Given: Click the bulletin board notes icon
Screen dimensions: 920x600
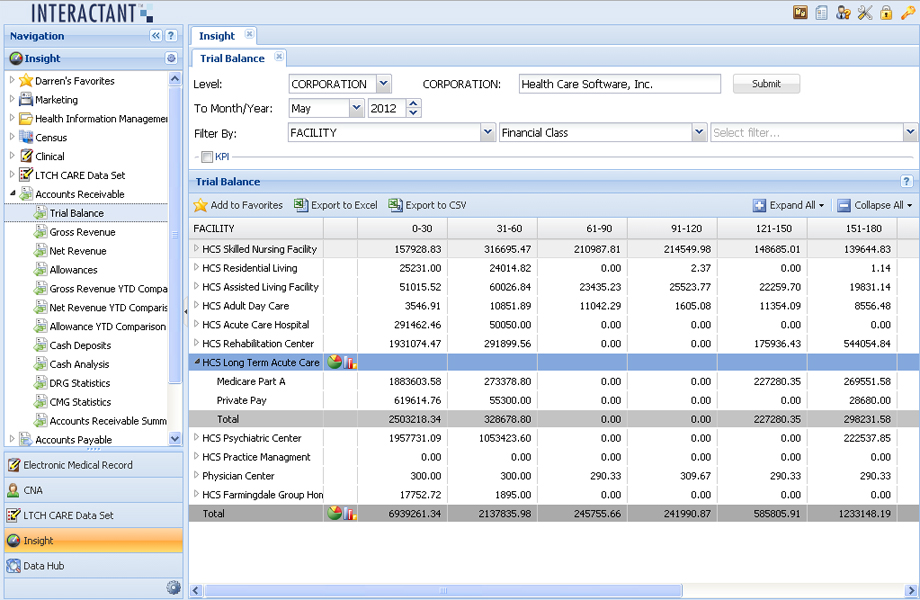Looking at the screenshot, I should pos(800,13).
